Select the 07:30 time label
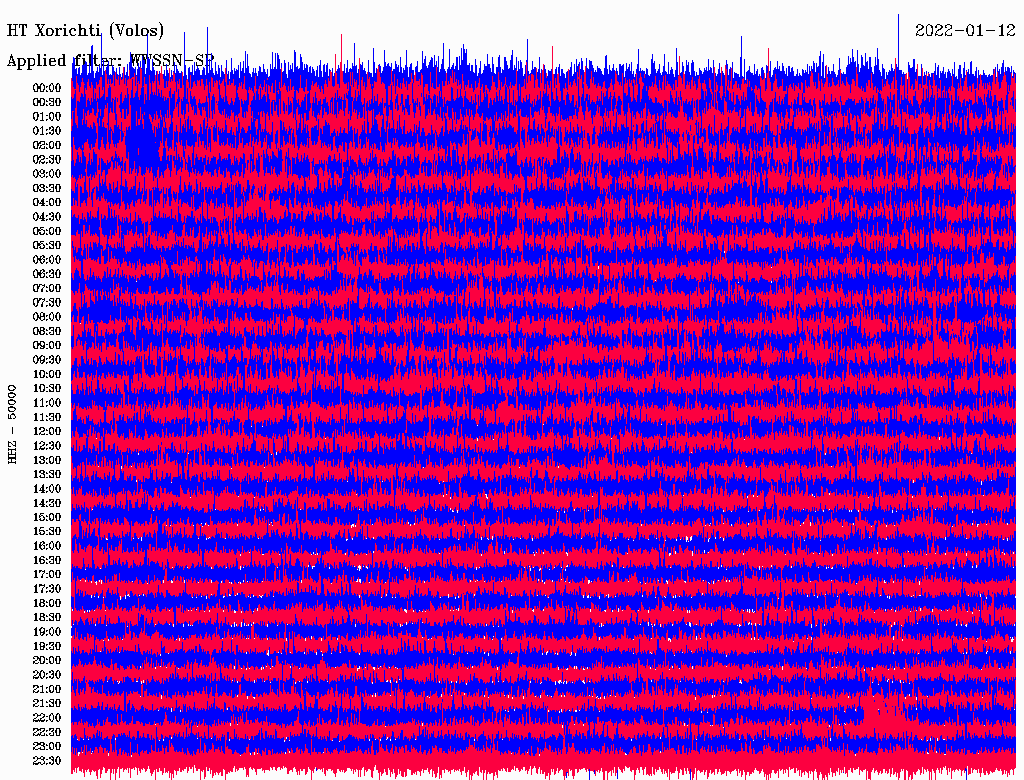This screenshot has width=1024, height=780. pos(47,303)
